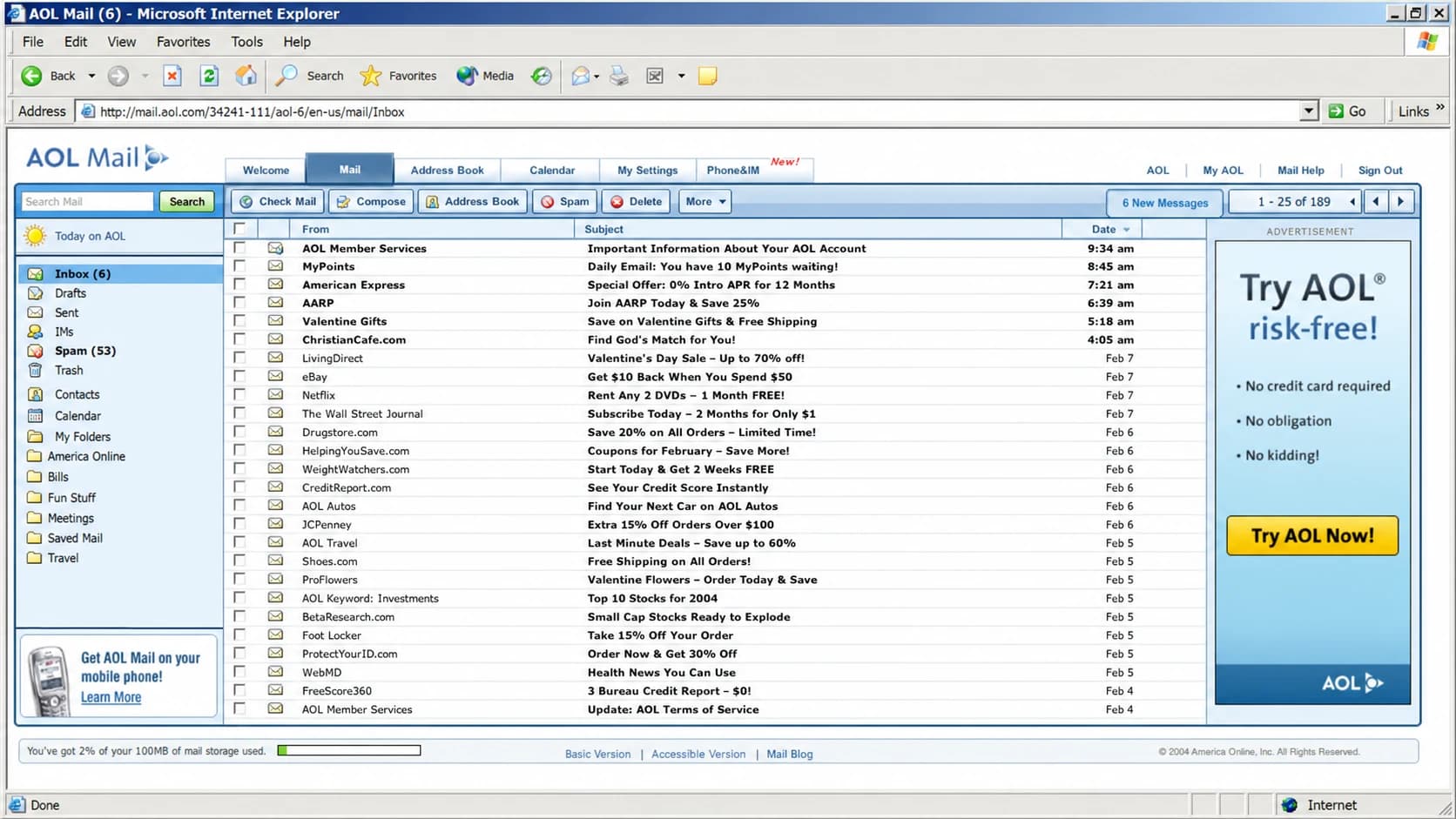
Task: Click the IE Back arrow icon
Action: coord(31,76)
